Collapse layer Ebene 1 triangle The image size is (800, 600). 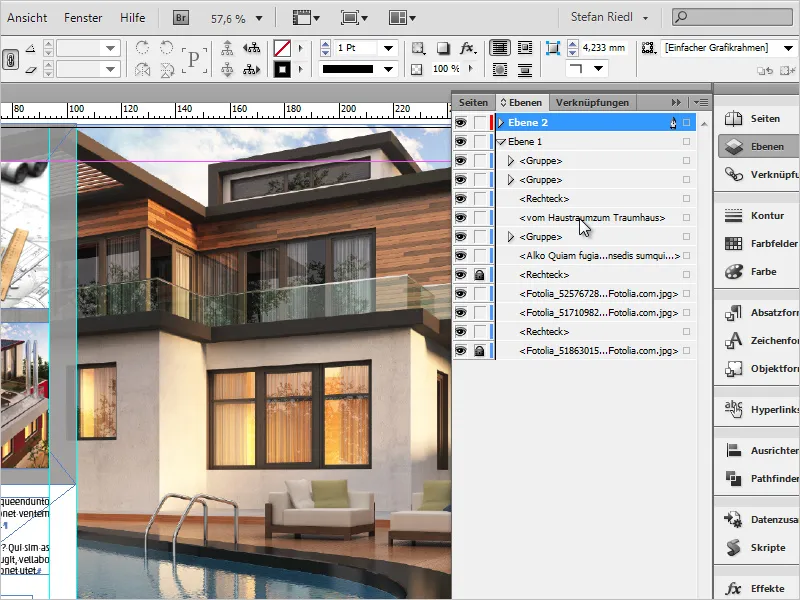[x=501, y=142]
